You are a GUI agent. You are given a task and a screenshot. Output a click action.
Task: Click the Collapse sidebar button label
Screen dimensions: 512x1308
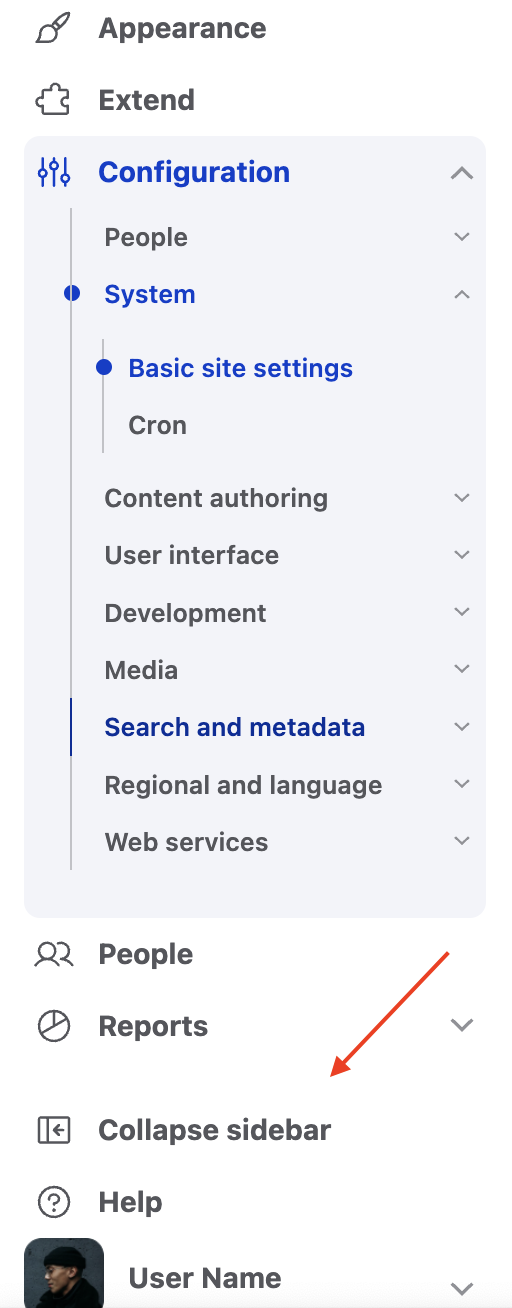tap(214, 1130)
